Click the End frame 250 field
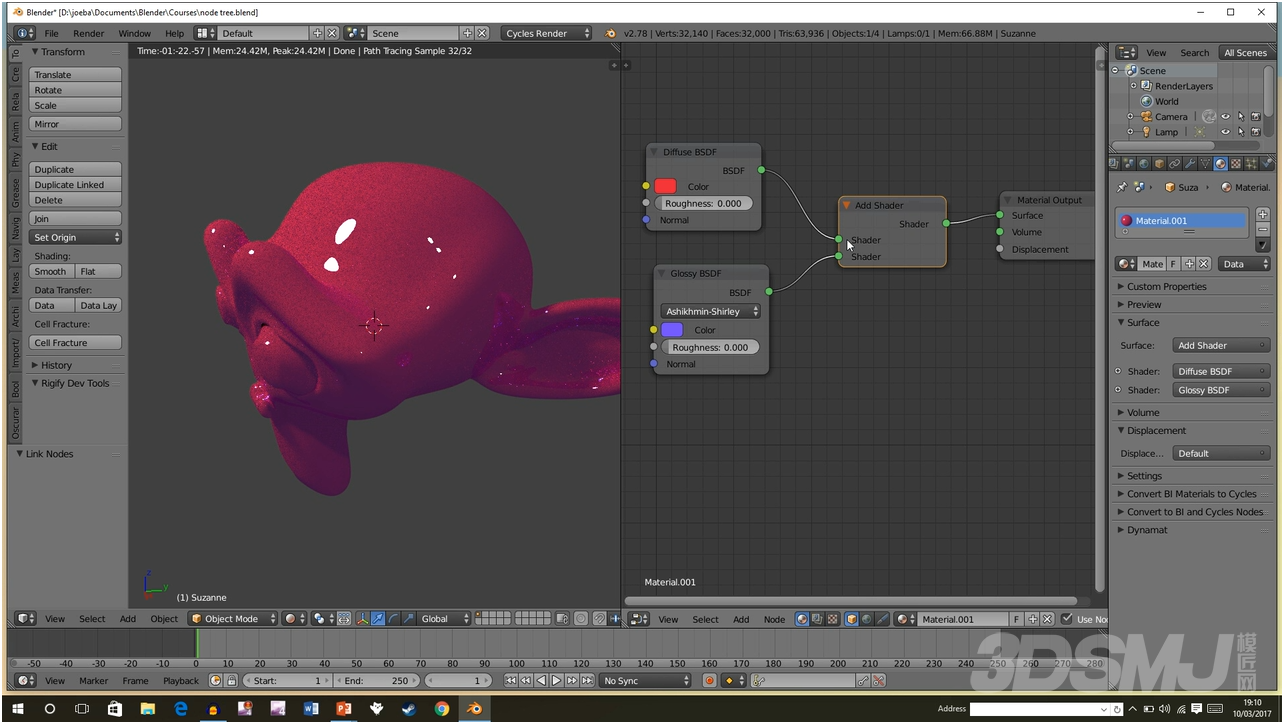The width and height of the screenshot is (1284, 724). (377, 681)
